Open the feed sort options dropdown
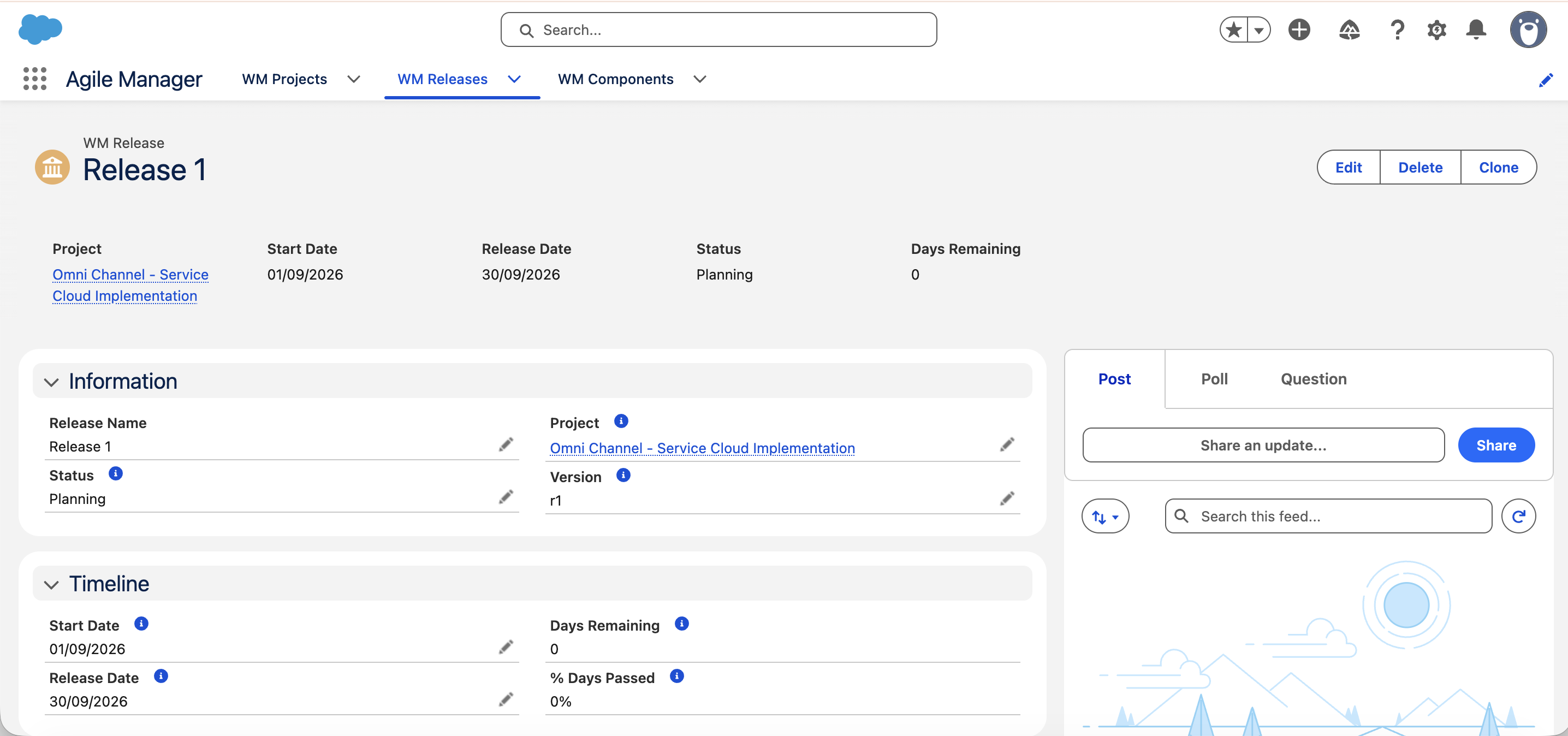The image size is (1568, 736). 1105,516
